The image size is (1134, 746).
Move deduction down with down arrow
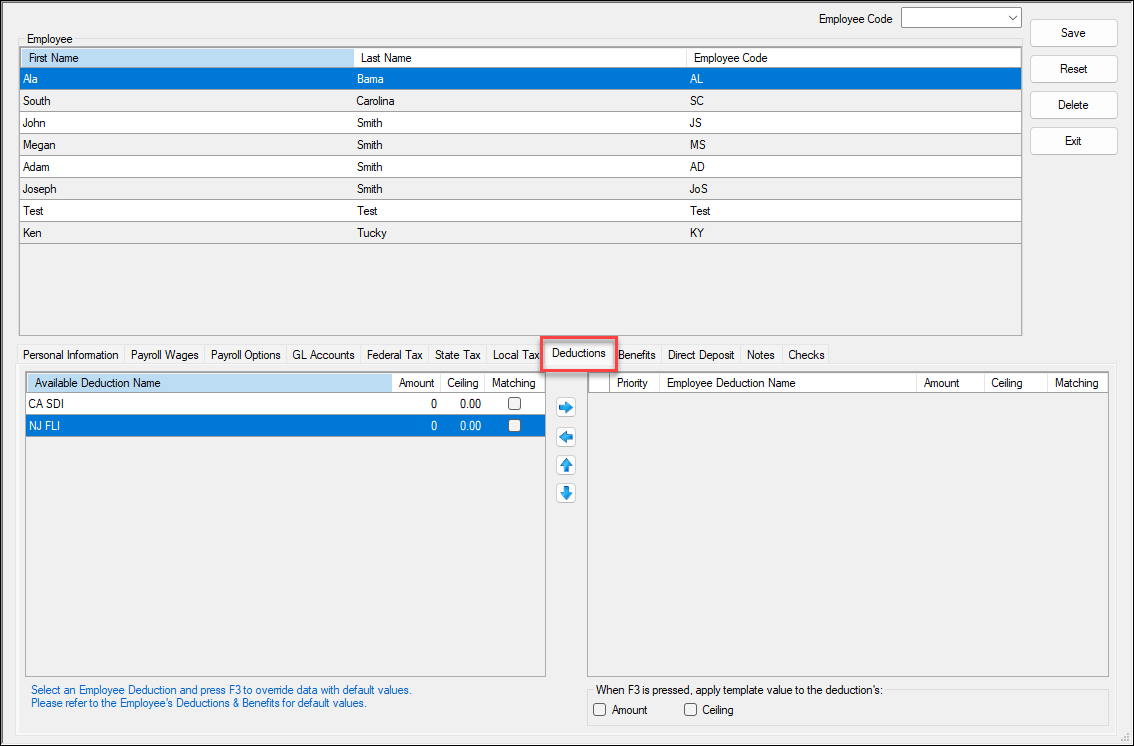click(566, 493)
